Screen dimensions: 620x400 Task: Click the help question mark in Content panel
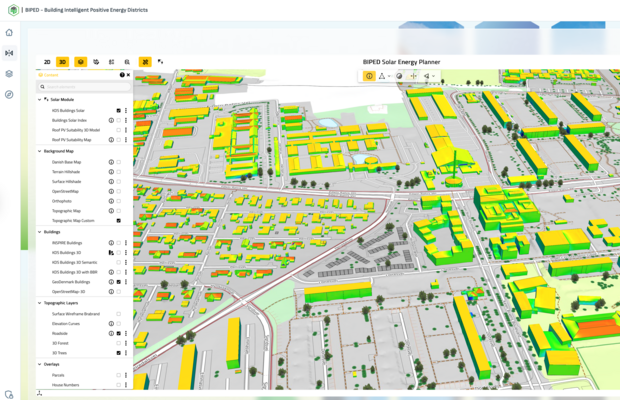[x=122, y=75]
